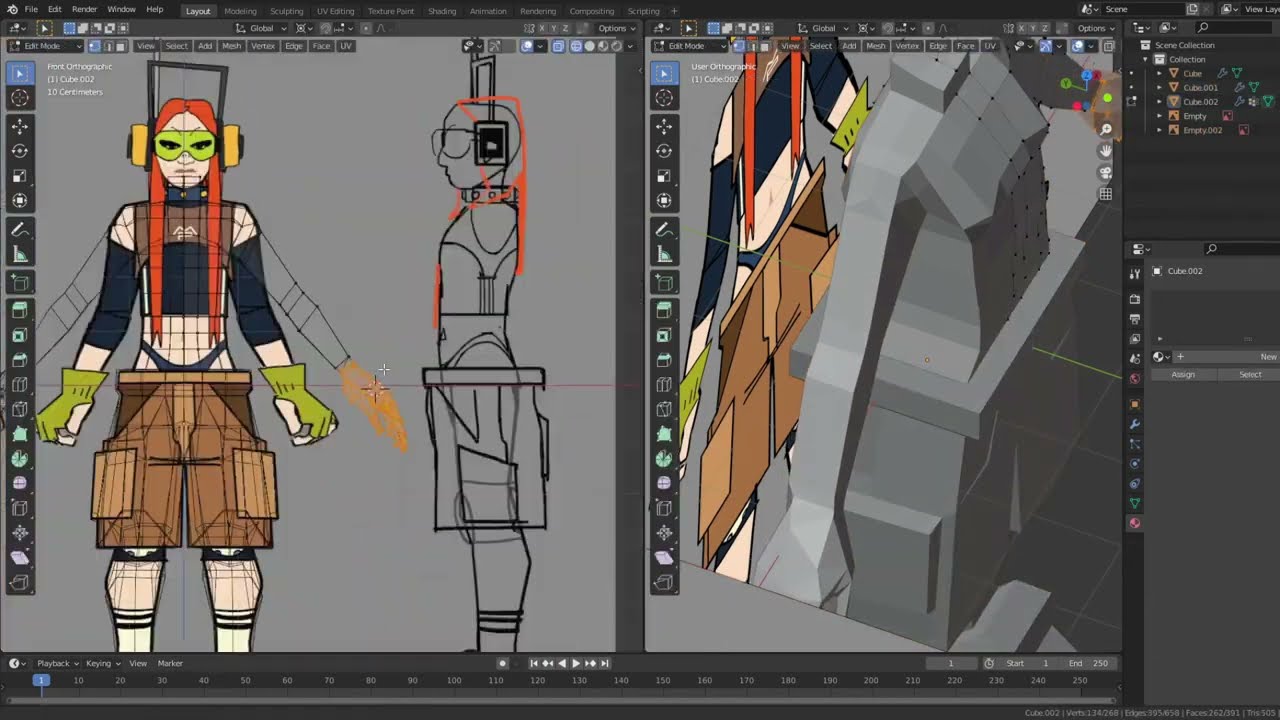Select the Transform tool in the left viewport toolbar

20,201
